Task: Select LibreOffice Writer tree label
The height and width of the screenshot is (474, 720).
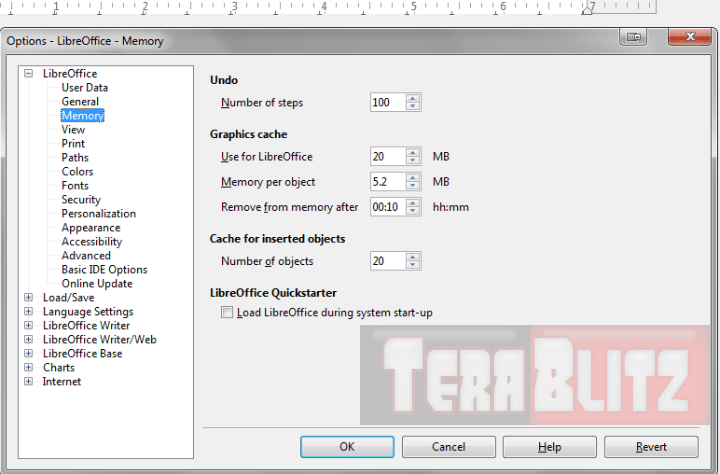Action: tap(86, 326)
